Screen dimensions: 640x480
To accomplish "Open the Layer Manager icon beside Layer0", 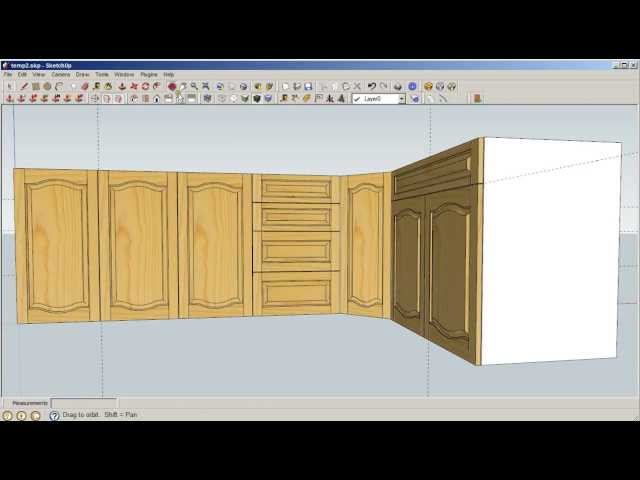I will pos(415,98).
